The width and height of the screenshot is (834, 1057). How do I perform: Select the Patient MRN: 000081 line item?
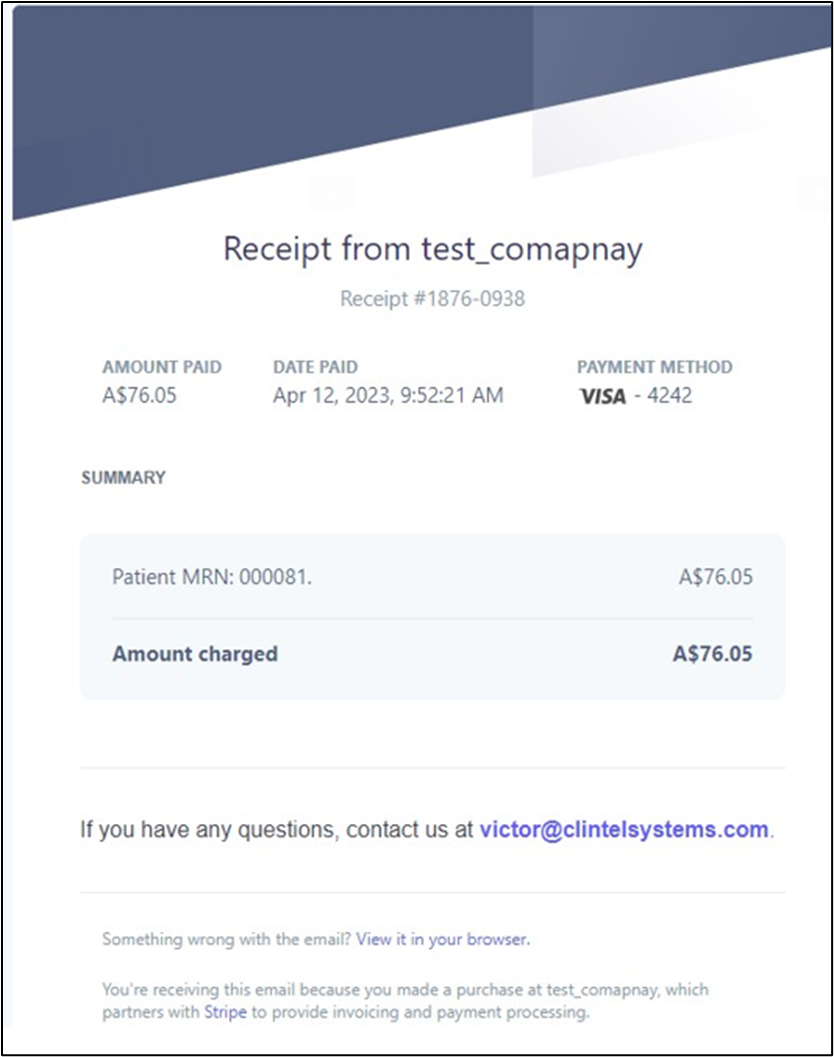click(212, 577)
